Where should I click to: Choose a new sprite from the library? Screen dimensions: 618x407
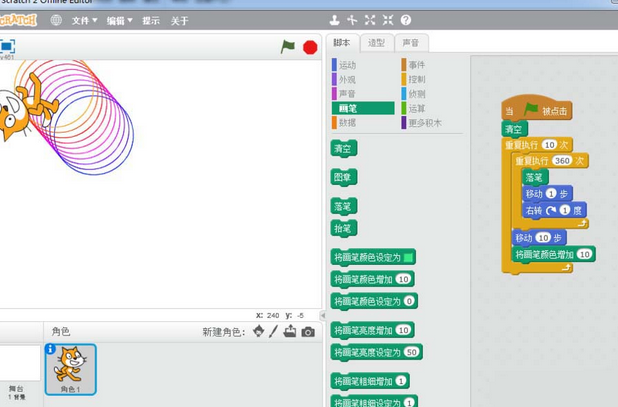pyautogui.click(x=258, y=332)
